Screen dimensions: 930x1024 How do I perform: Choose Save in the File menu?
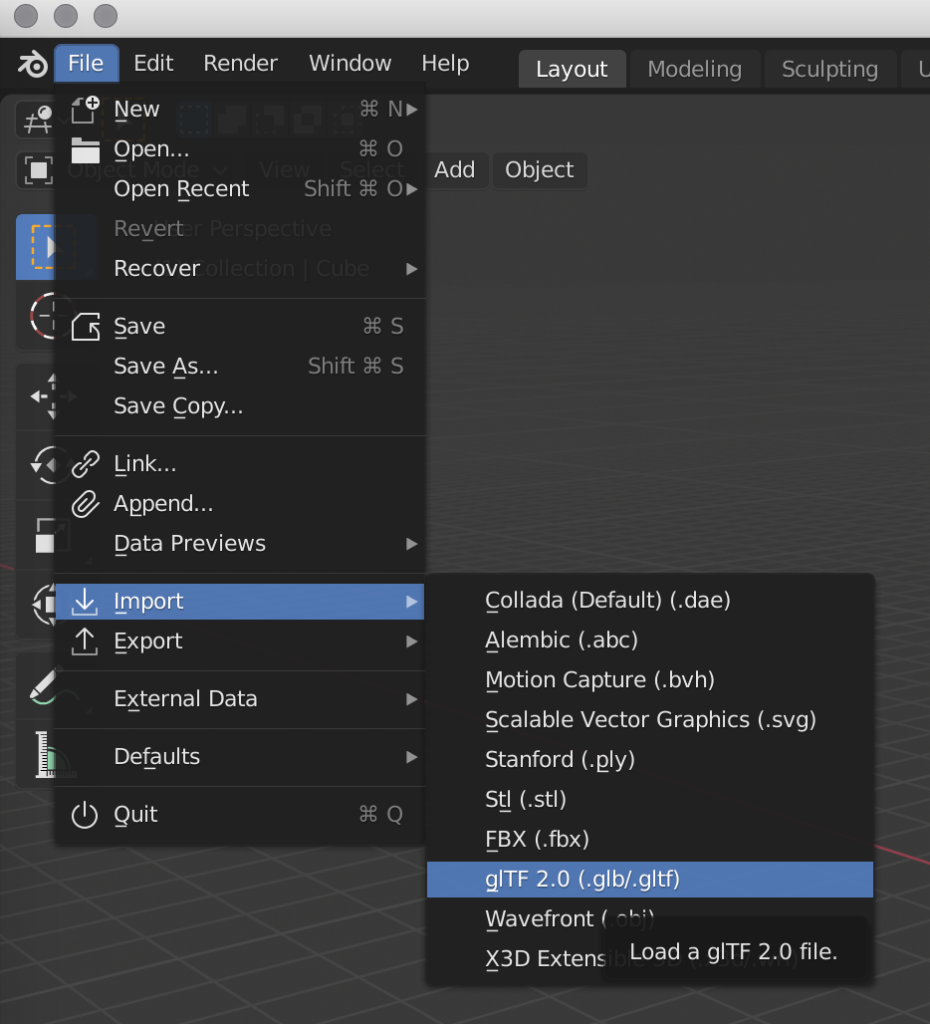click(x=240, y=326)
